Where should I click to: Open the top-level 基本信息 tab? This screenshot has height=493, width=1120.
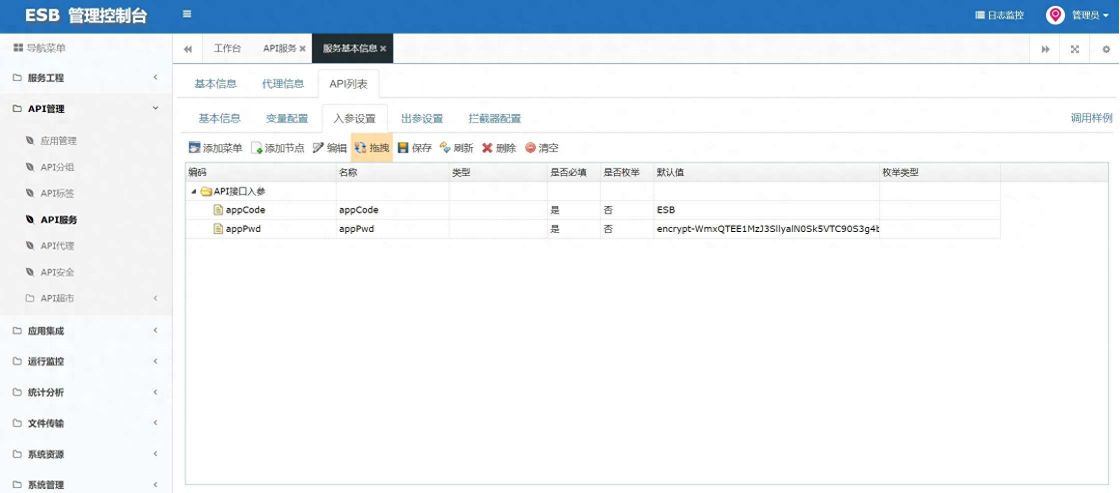click(x=215, y=84)
